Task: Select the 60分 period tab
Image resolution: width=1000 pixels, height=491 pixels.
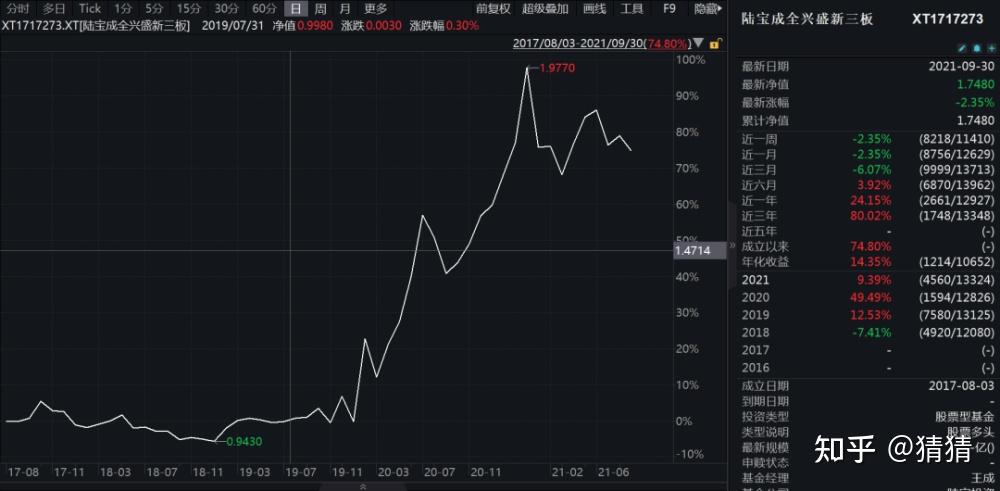Action: pos(264,9)
